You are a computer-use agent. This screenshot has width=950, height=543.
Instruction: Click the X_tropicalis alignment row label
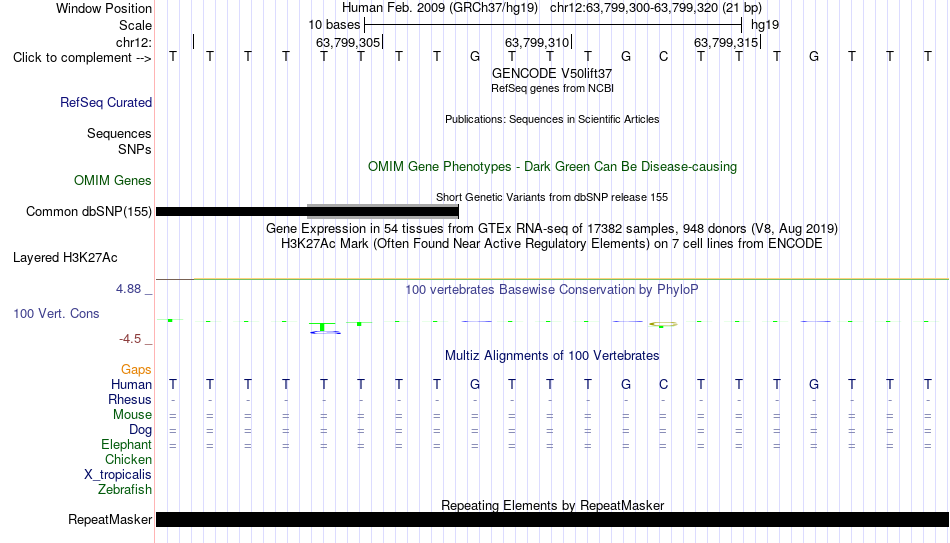click(x=118, y=475)
